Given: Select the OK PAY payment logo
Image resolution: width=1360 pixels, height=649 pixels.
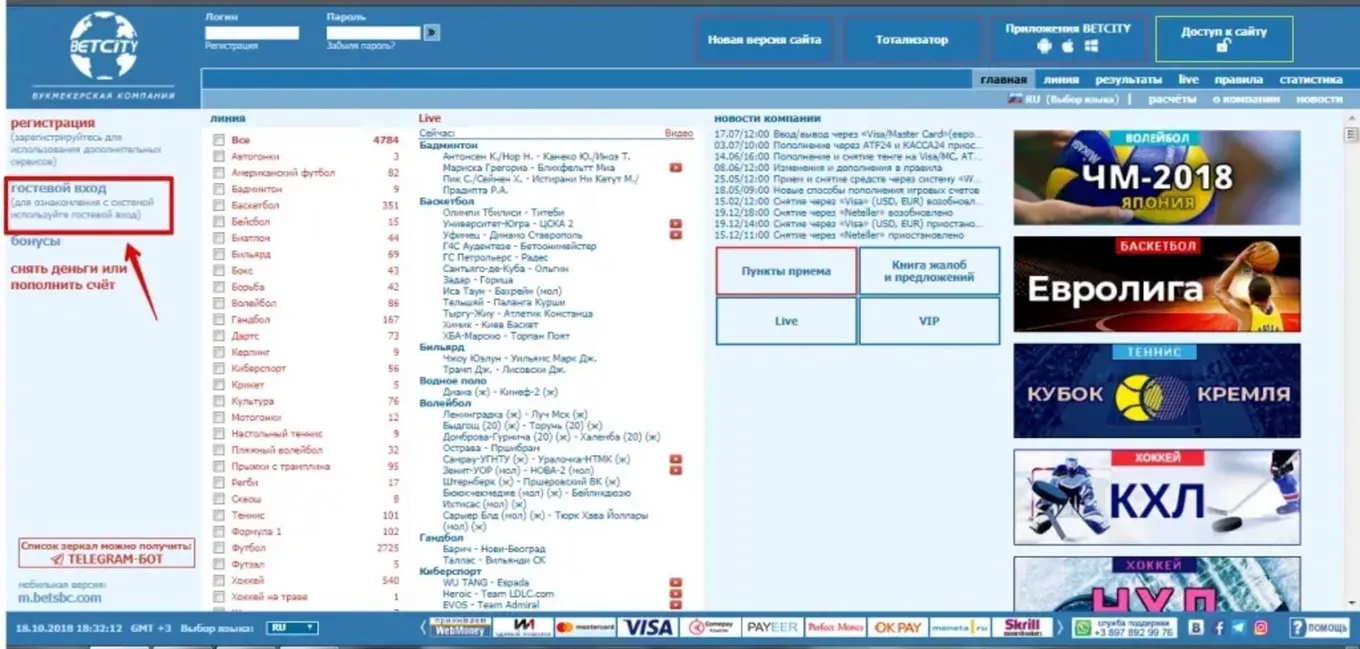Looking at the screenshot, I should [x=898, y=627].
